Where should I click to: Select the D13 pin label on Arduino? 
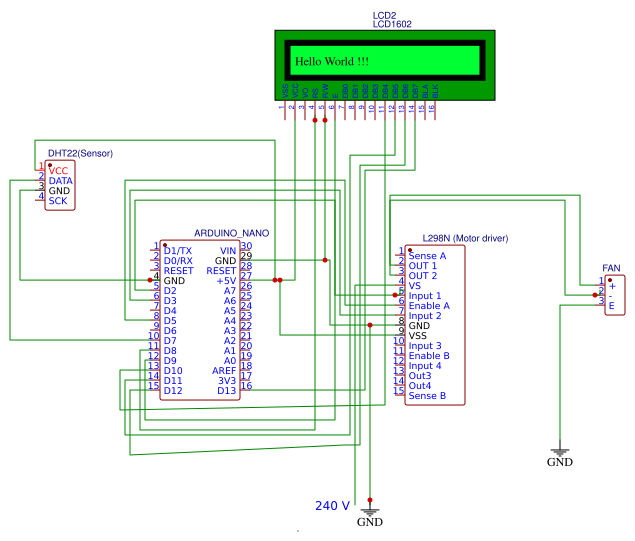[226, 391]
